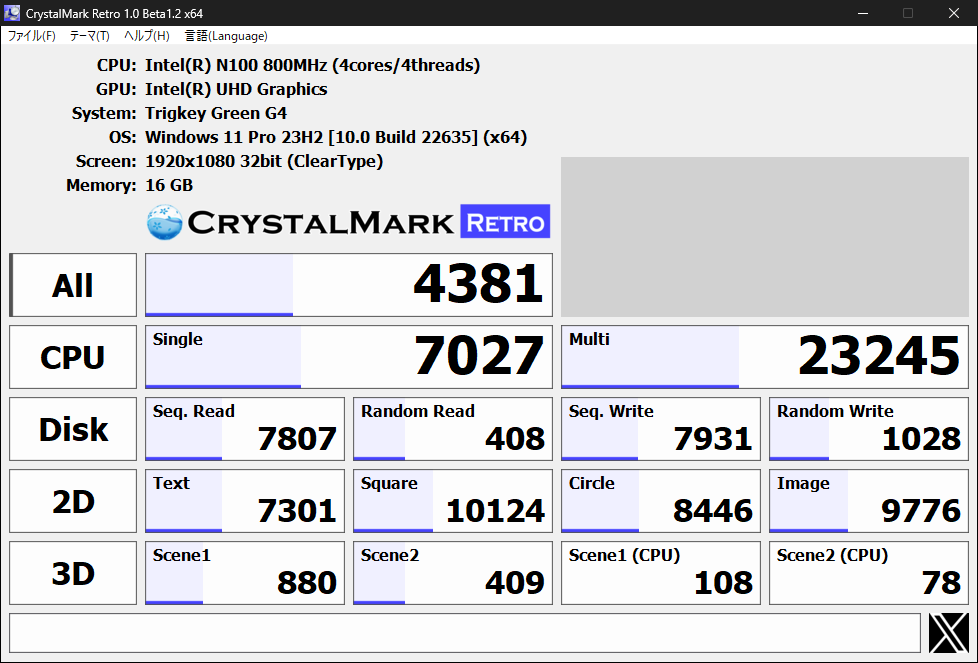The width and height of the screenshot is (978, 663).
Task: Click the gray preview area
Action: pyautogui.click(x=765, y=237)
